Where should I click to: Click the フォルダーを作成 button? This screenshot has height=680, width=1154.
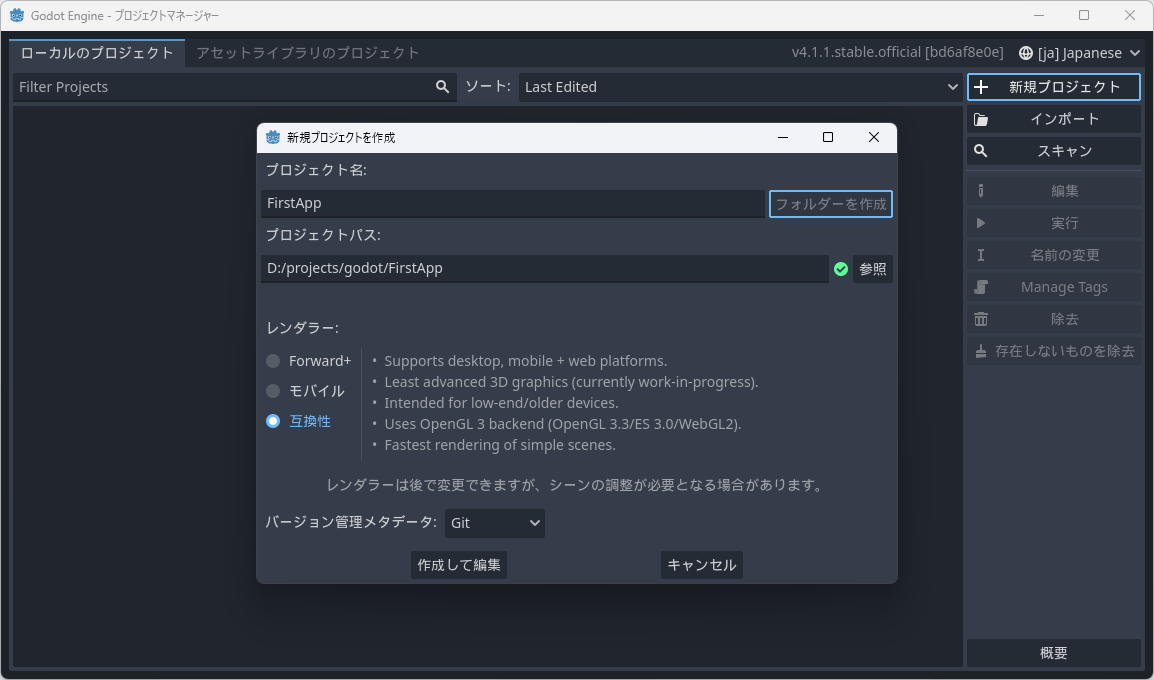coord(831,204)
